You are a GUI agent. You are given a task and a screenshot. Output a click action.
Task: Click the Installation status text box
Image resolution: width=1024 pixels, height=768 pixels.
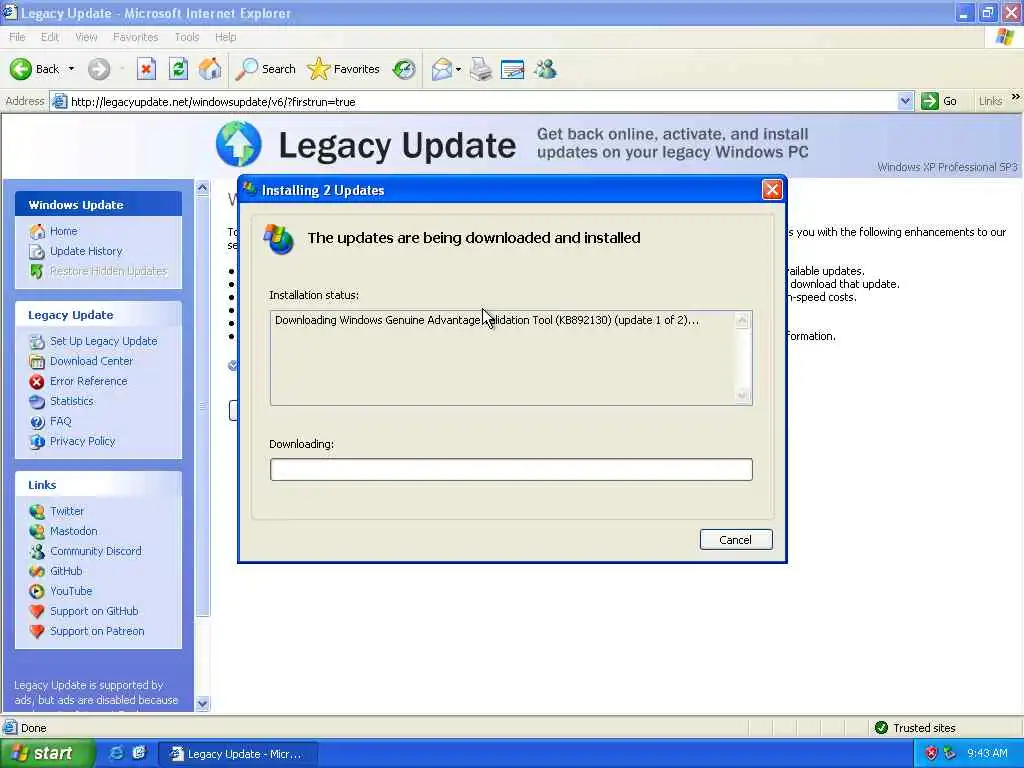click(511, 358)
